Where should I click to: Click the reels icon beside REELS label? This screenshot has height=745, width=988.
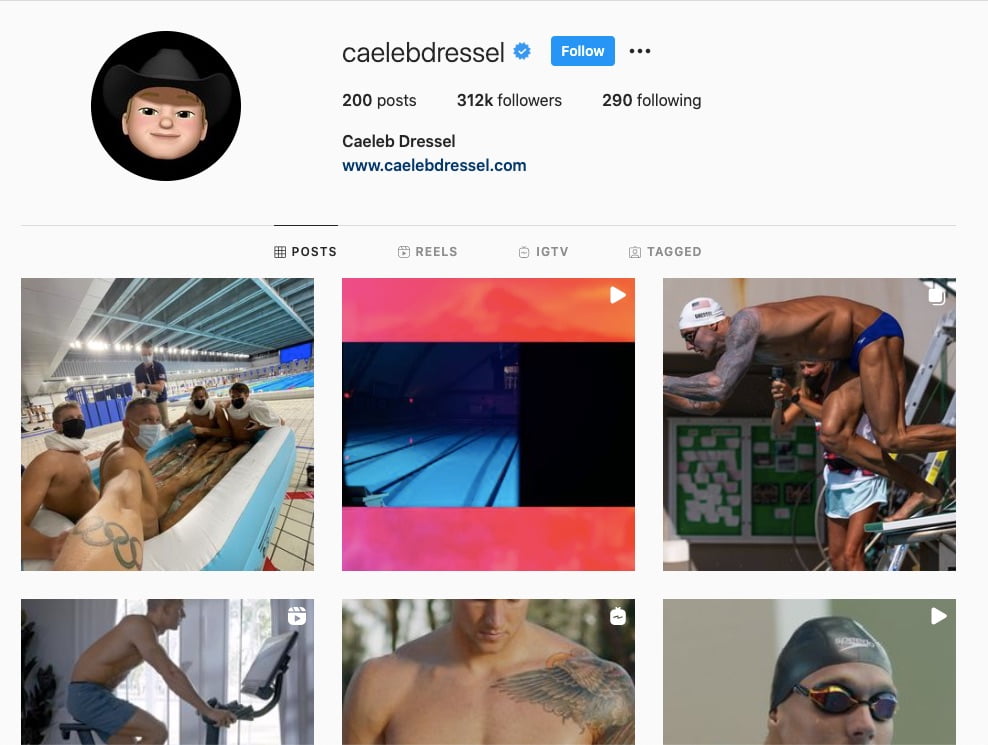pyautogui.click(x=404, y=252)
